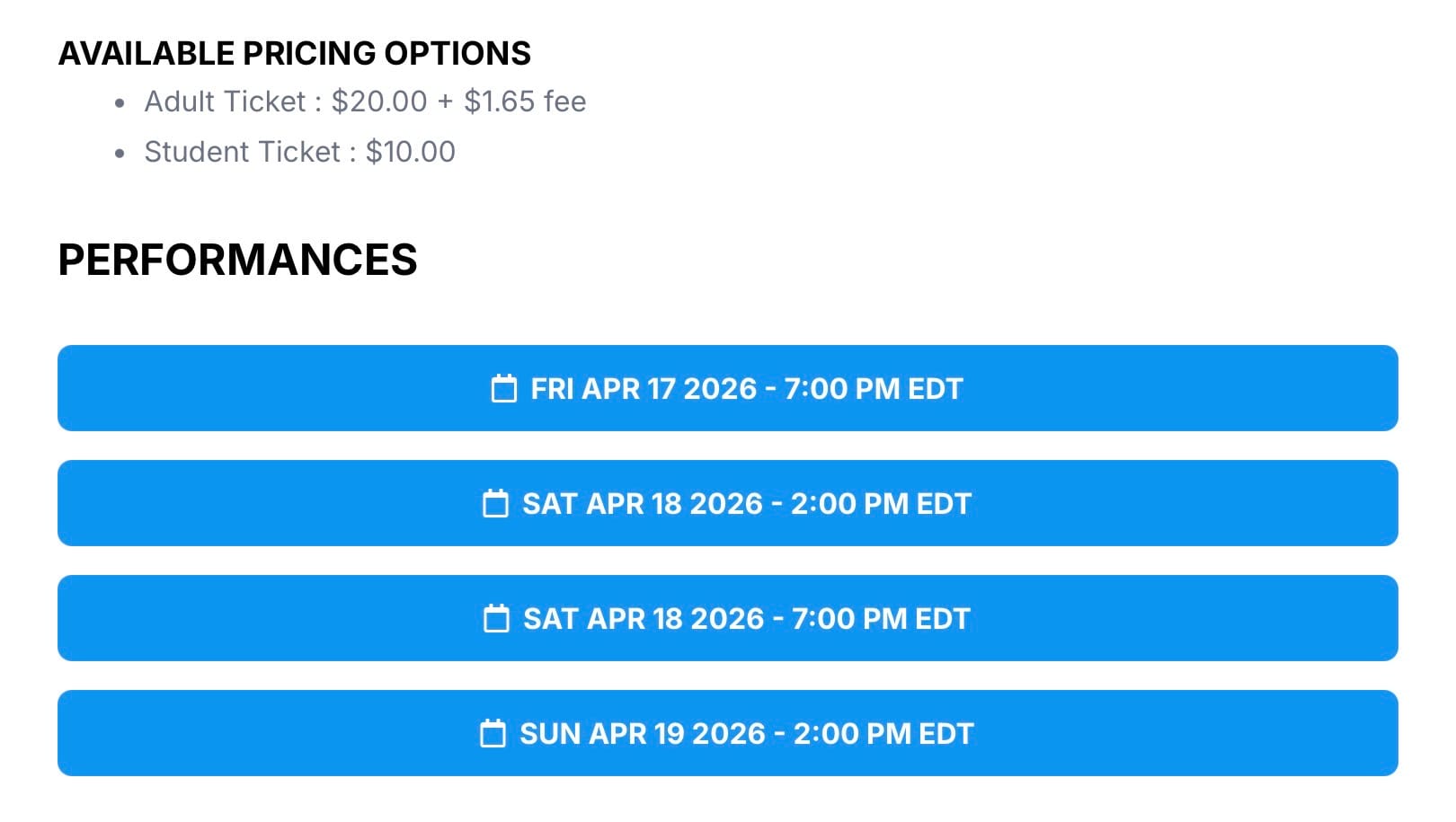Click the 7:00 PM EDT text on Friday's button

[x=873, y=389]
